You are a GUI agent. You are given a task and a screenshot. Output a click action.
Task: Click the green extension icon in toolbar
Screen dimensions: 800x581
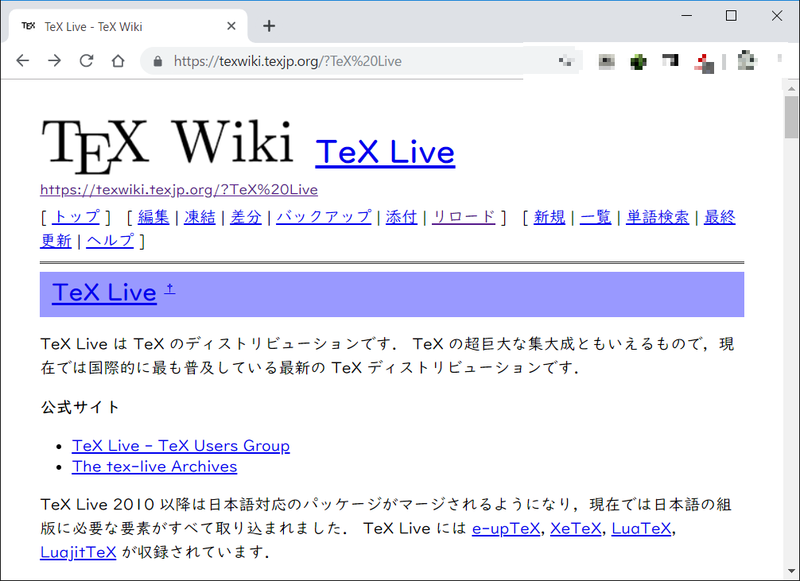(x=638, y=62)
